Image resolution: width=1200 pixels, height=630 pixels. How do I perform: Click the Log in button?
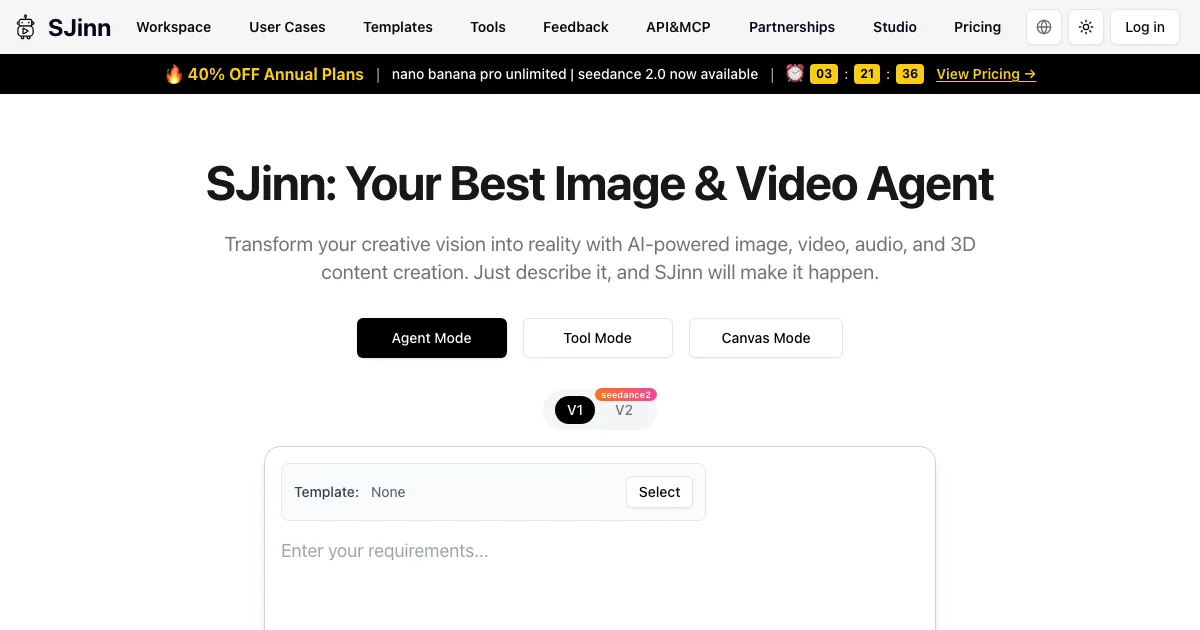coord(1145,27)
